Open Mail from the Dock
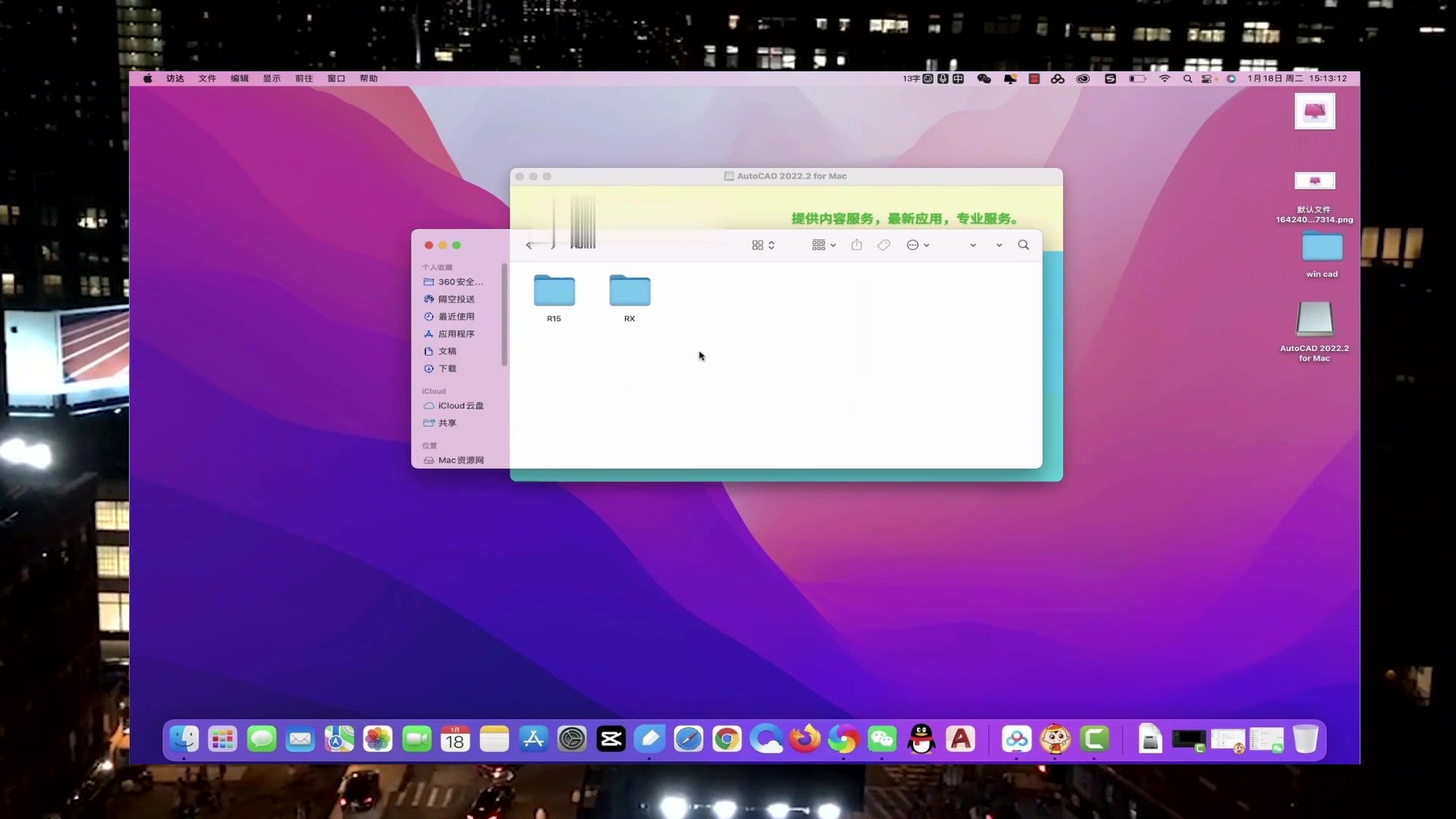This screenshot has height=819, width=1456. pyautogui.click(x=300, y=739)
